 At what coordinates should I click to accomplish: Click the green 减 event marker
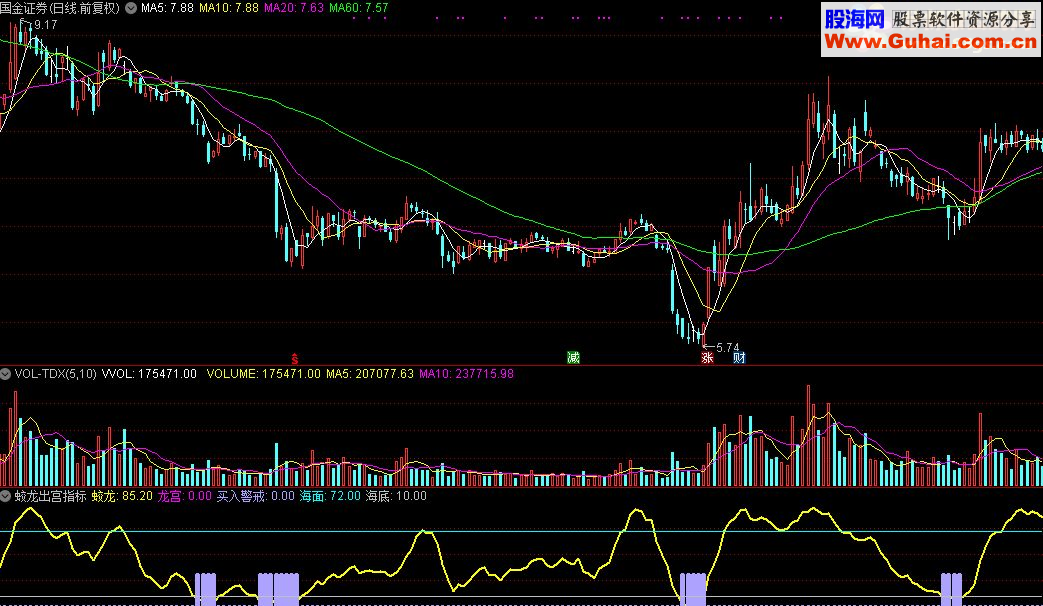573,358
